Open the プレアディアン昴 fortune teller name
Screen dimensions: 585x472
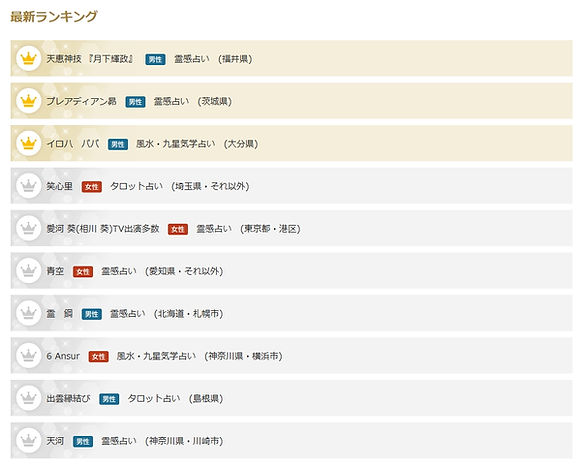tap(81, 101)
